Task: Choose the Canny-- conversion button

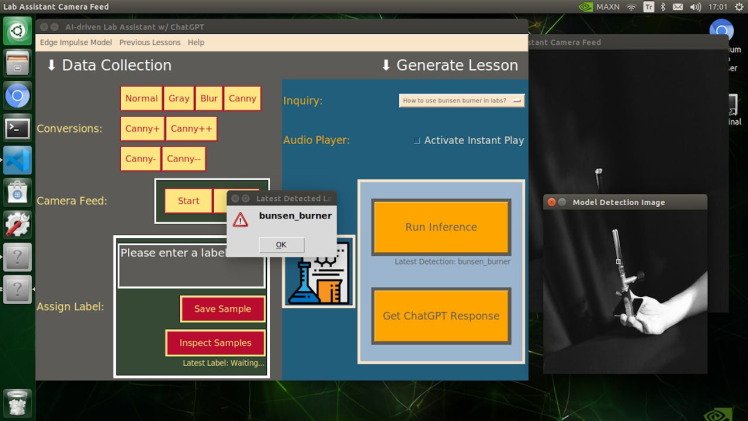Action: (x=184, y=159)
